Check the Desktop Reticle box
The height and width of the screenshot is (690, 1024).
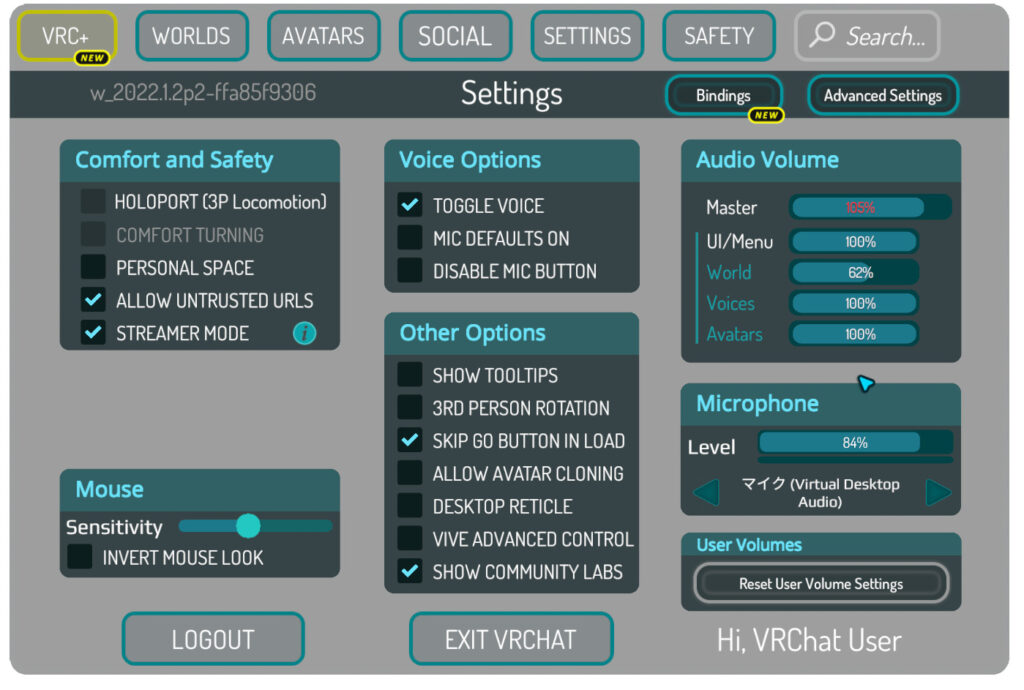pyautogui.click(x=409, y=506)
